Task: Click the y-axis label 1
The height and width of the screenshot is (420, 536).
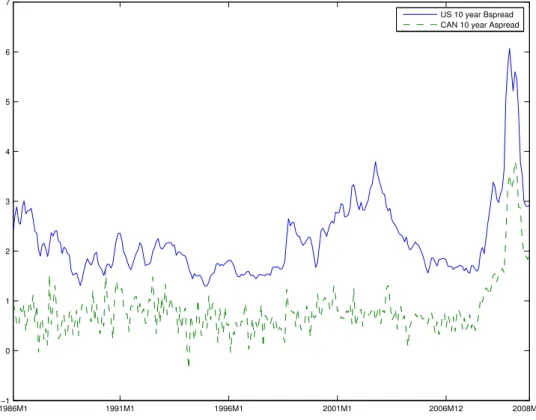Action: pyautogui.click(x=7, y=301)
